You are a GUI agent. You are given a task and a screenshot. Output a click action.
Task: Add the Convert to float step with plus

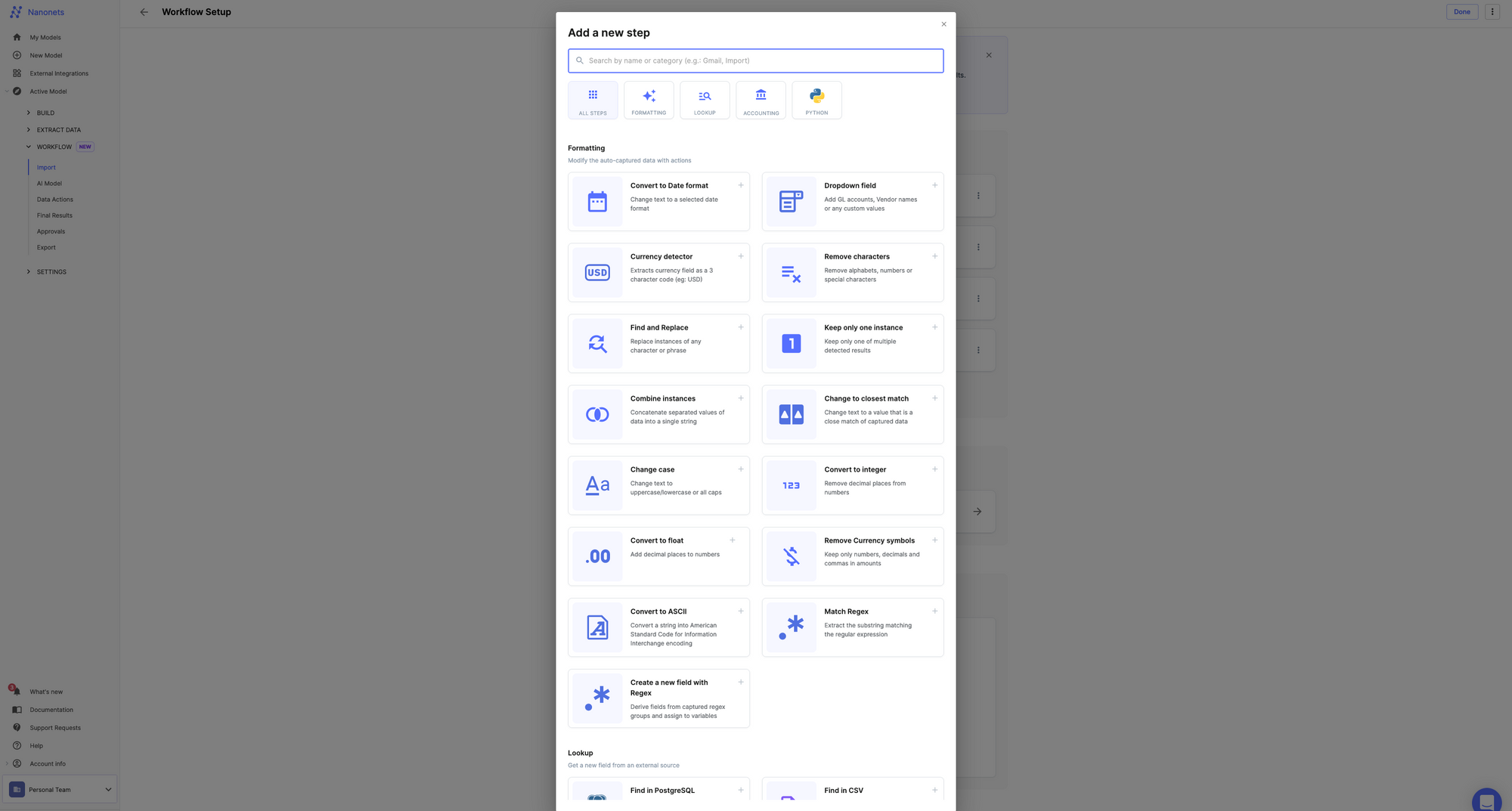(732, 540)
